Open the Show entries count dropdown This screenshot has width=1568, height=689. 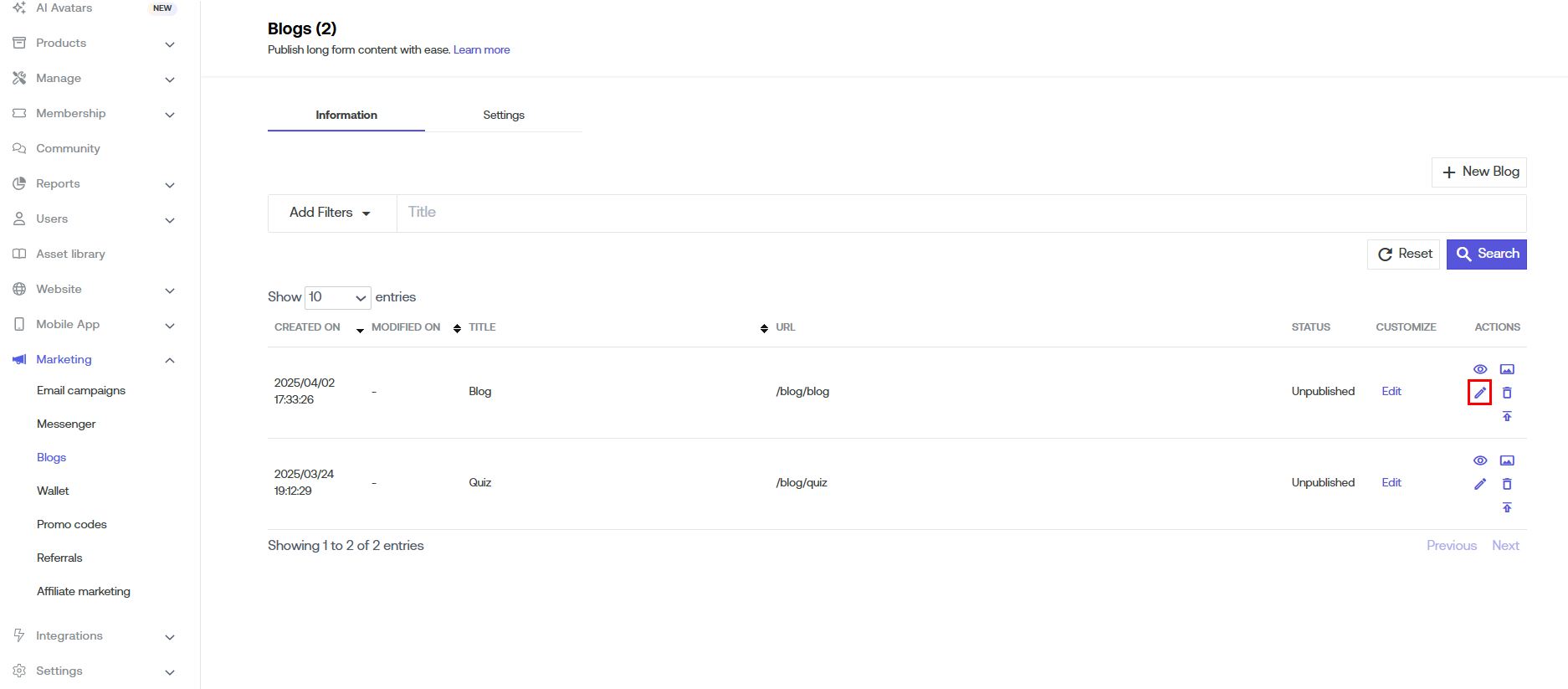[337, 297]
